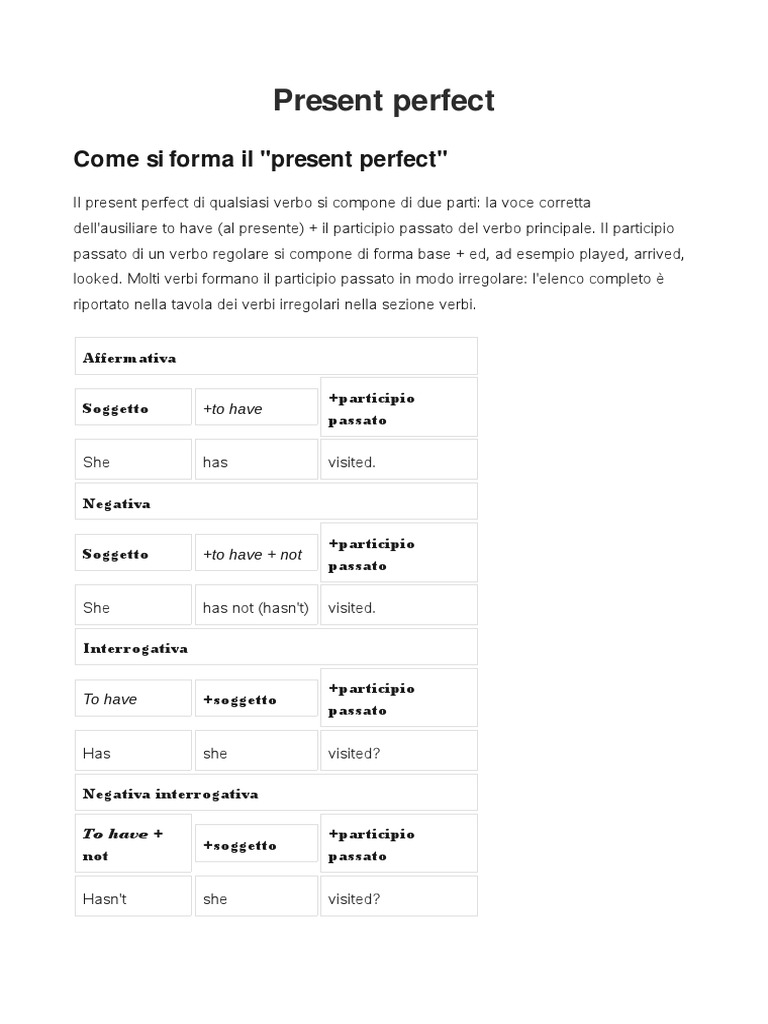Click the "To have + not" header cell
The height and width of the screenshot is (1024, 768).
click(x=133, y=844)
